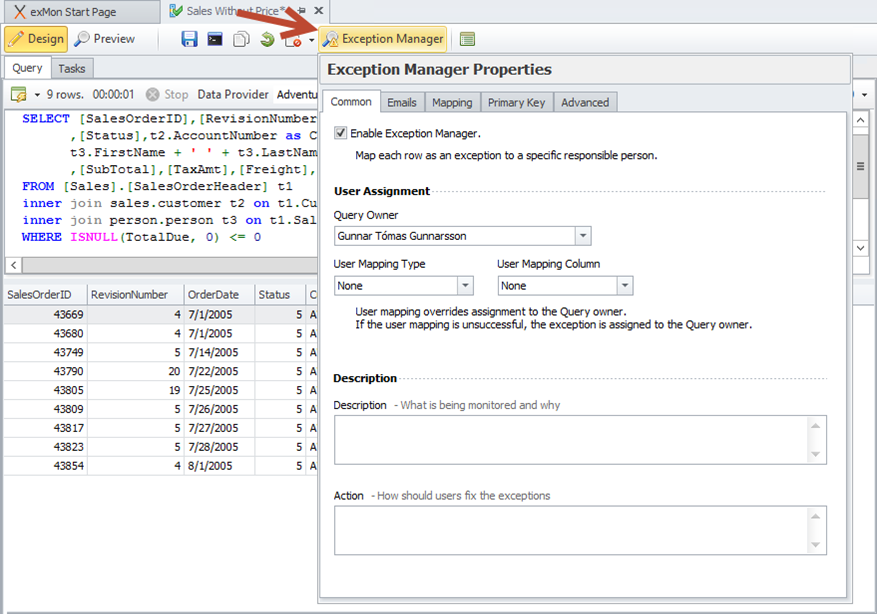Click into the Action text box
This screenshot has height=614, width=877.
click(x=570, y=530)
